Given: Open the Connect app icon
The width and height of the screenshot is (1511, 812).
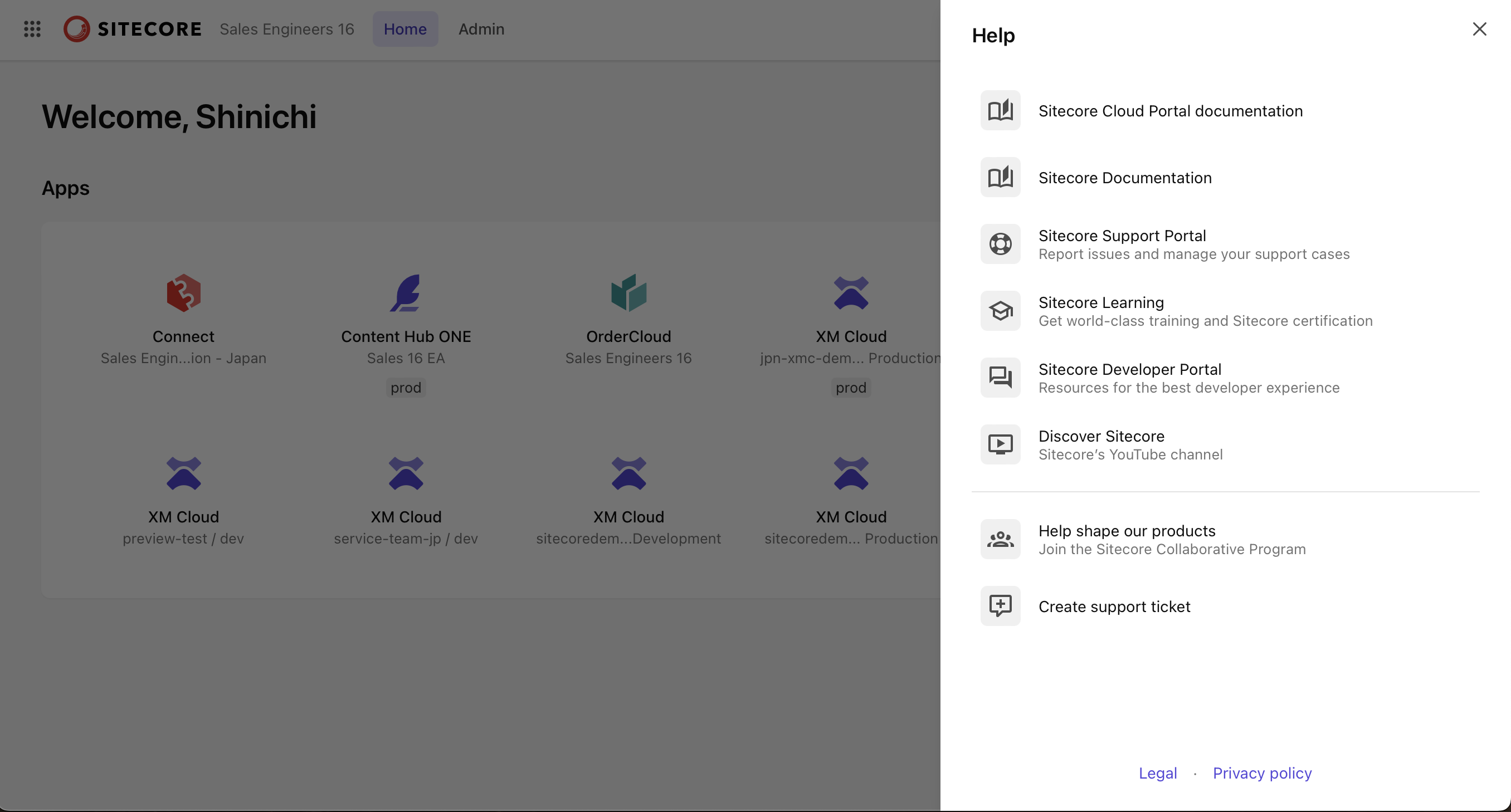Looking at the screenshot, I should [184, 292].
